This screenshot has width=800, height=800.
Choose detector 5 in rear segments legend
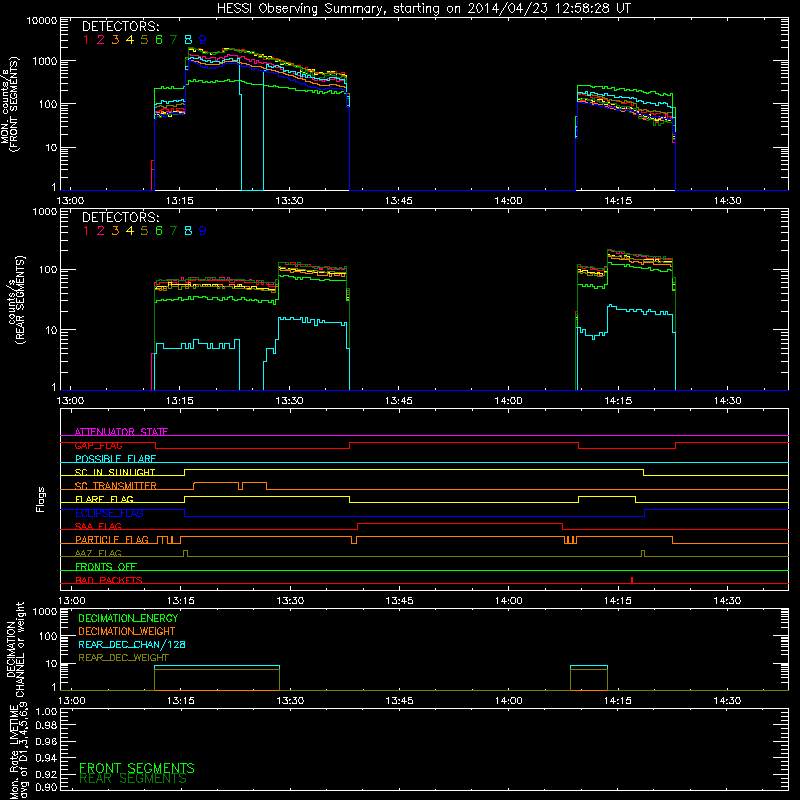click(144, 231)
